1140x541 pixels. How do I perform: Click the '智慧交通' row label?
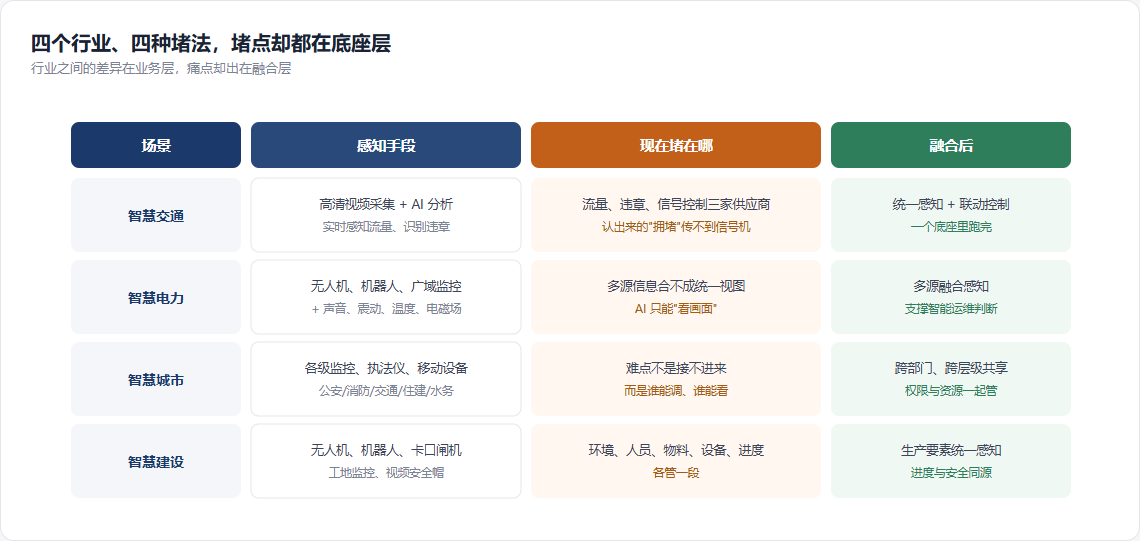(156, 216)
